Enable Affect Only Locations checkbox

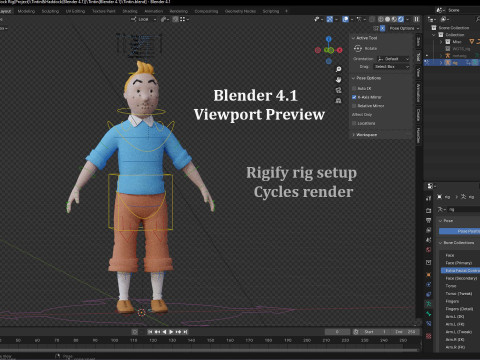click(354, 123)
